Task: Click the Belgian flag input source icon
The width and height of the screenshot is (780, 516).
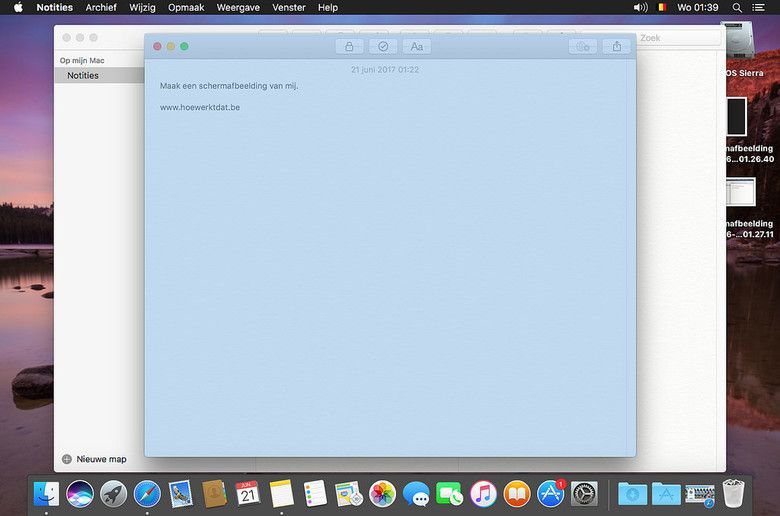Action: point(662,7)
